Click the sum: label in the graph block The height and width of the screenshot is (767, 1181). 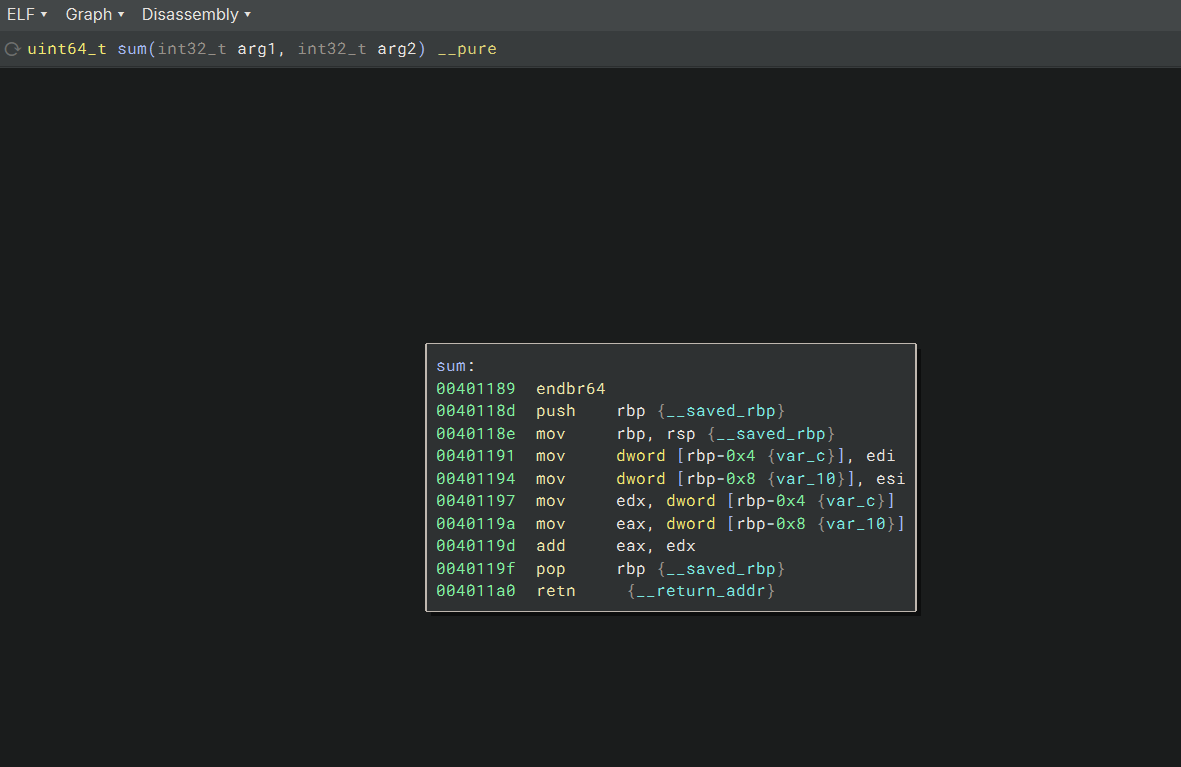tap(456, 366)
